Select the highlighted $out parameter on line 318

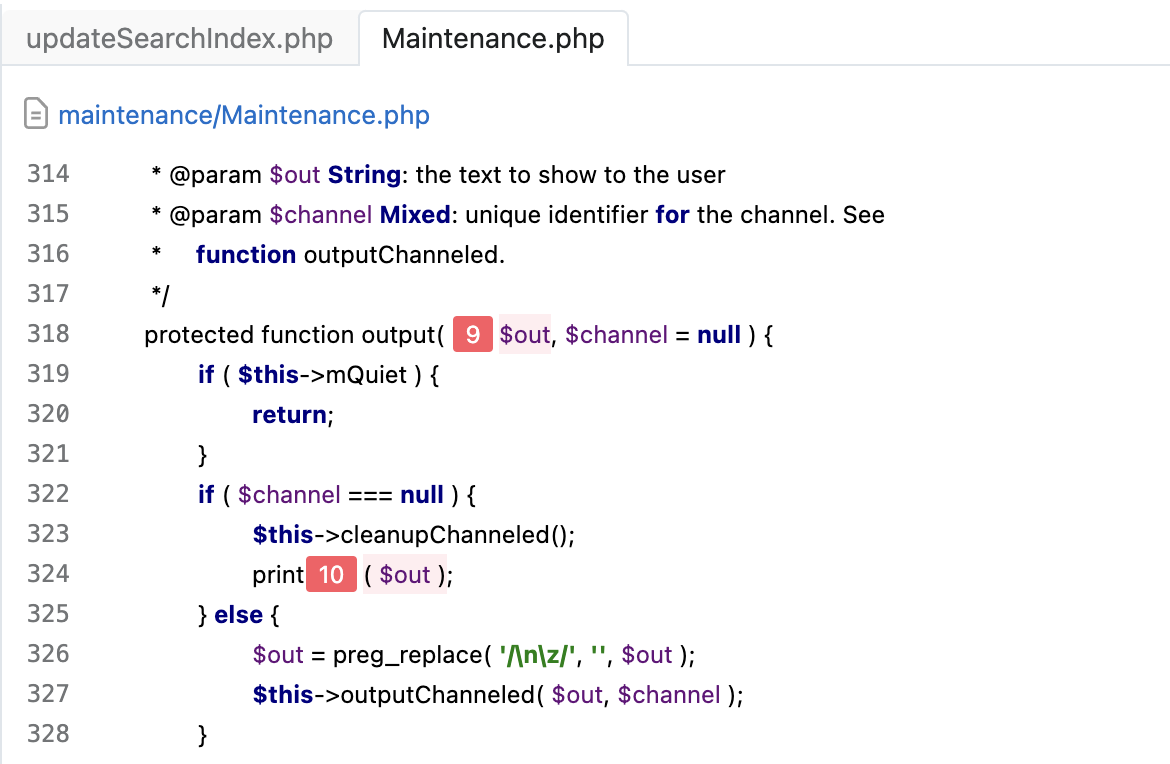[524, 334]
